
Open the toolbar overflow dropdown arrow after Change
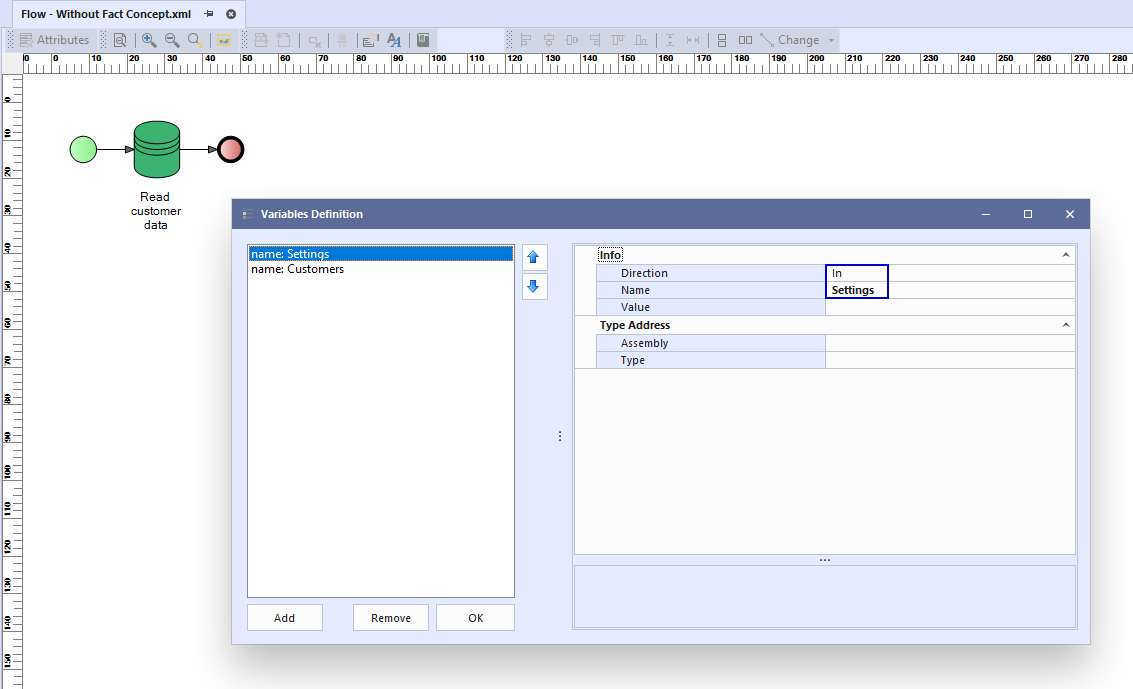(832, 40)
